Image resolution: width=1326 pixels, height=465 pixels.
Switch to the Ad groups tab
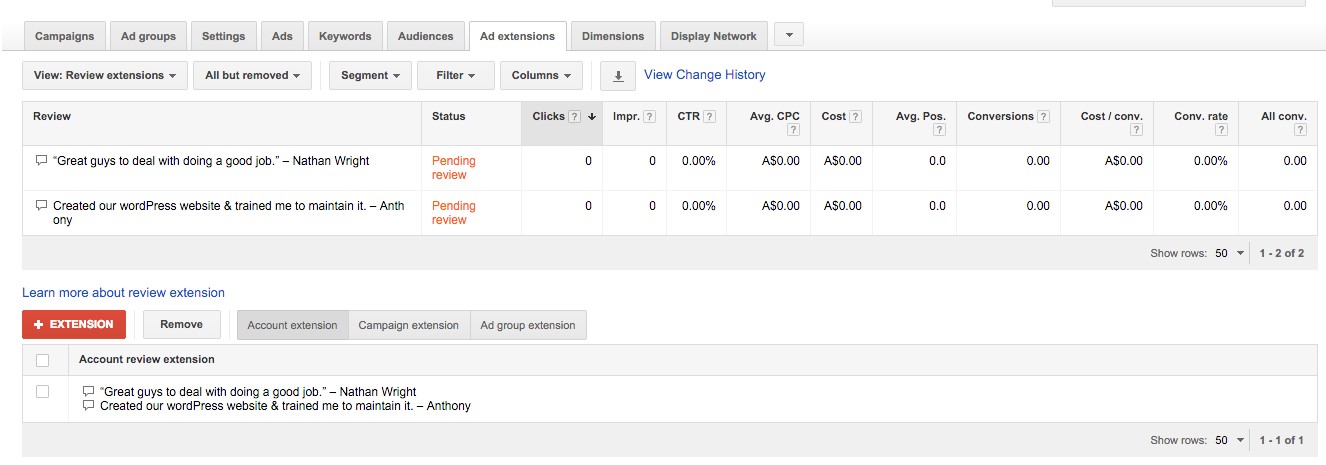coord(148,36)
